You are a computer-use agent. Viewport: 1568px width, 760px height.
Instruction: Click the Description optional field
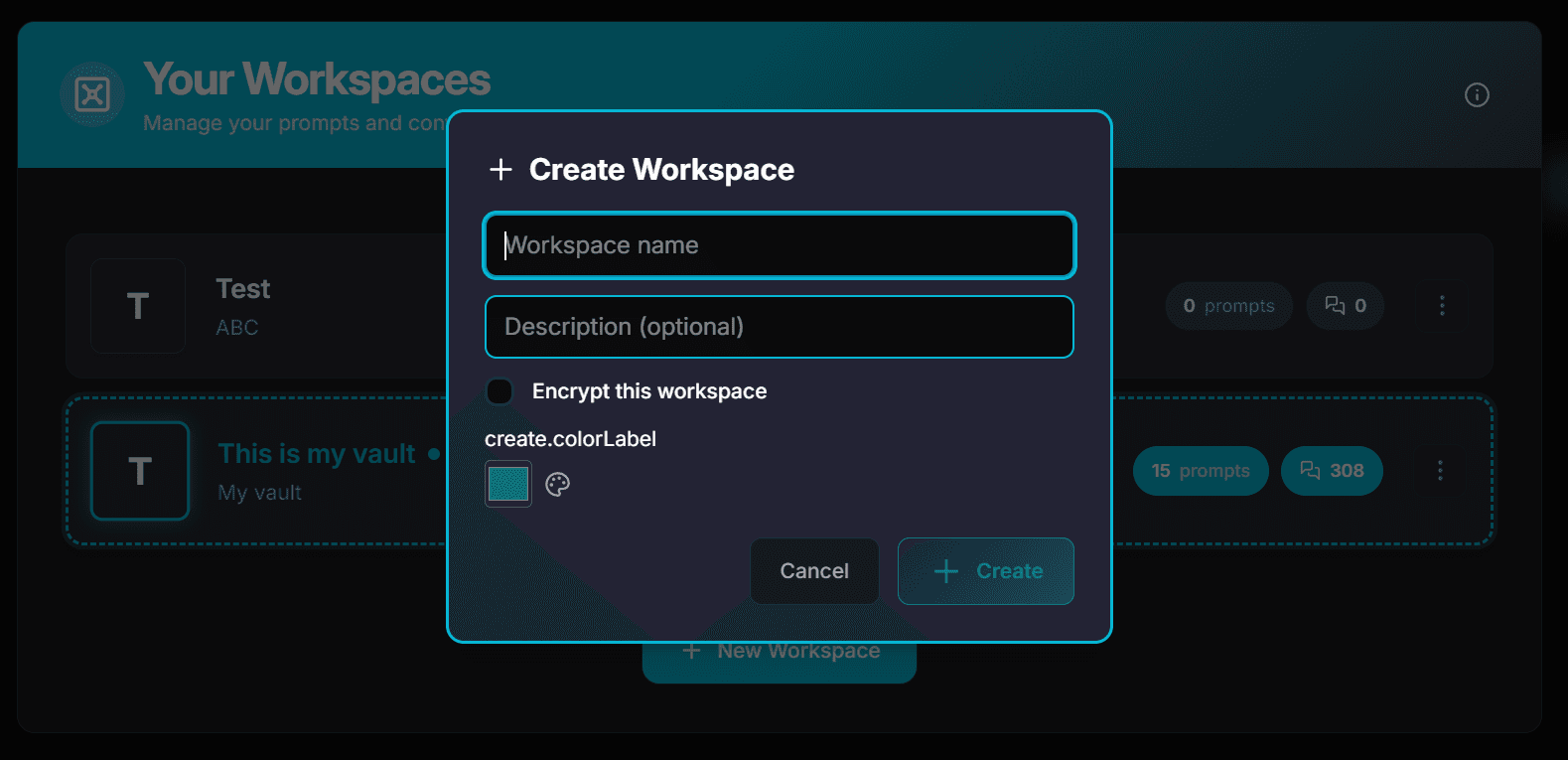(x=780, y=327)
